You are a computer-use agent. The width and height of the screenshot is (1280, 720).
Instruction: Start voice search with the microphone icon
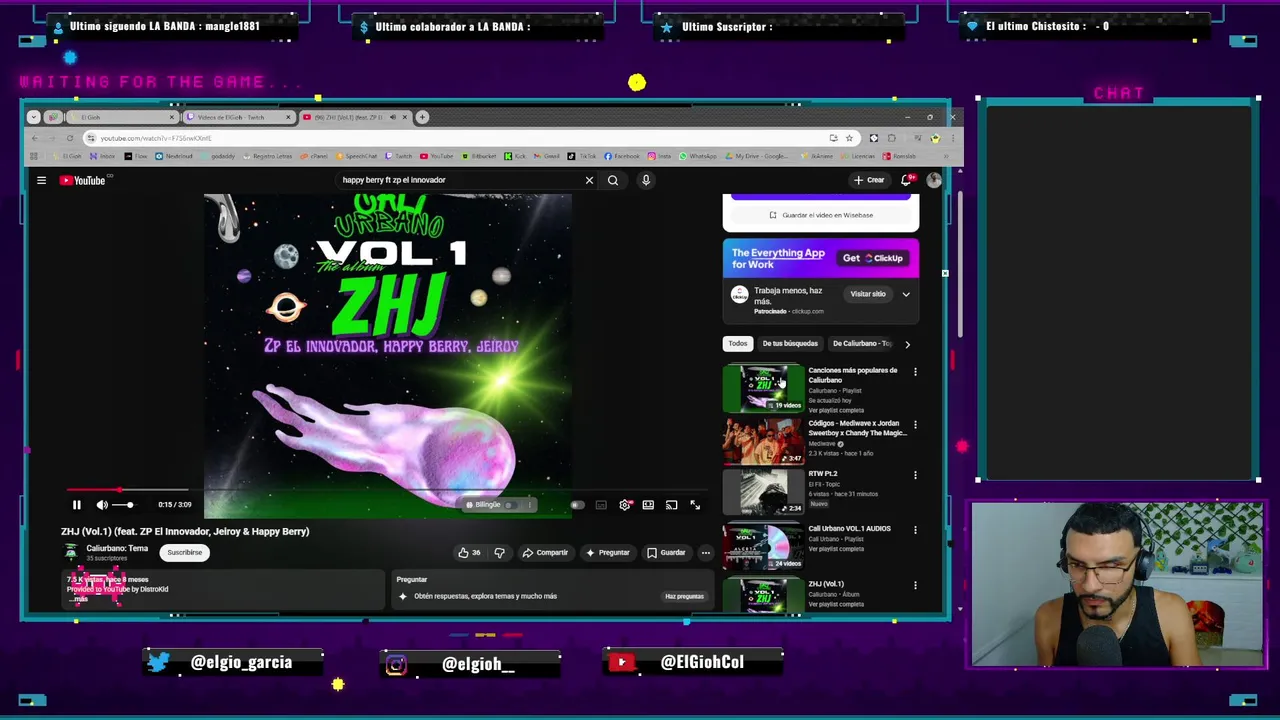(x=646, y=180)
